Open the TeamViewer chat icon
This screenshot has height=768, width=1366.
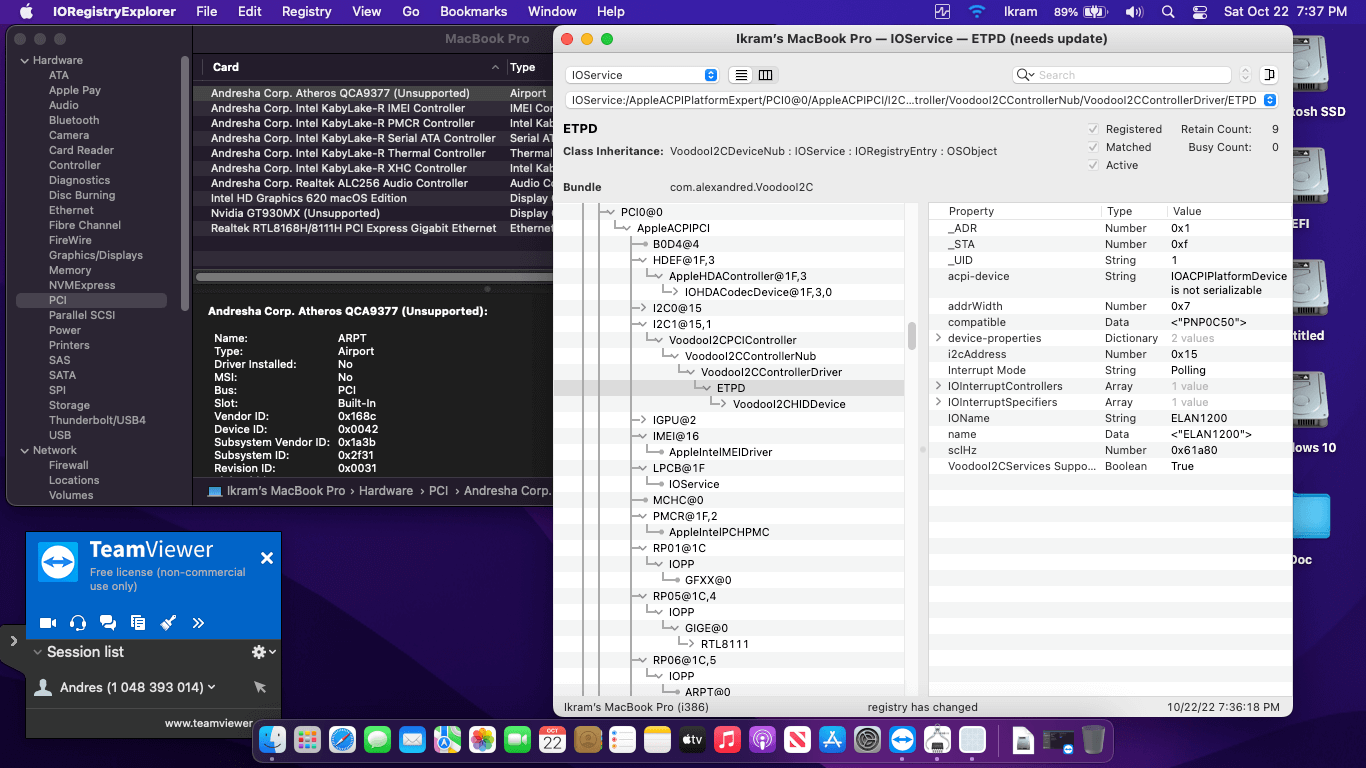coord(108,623)
